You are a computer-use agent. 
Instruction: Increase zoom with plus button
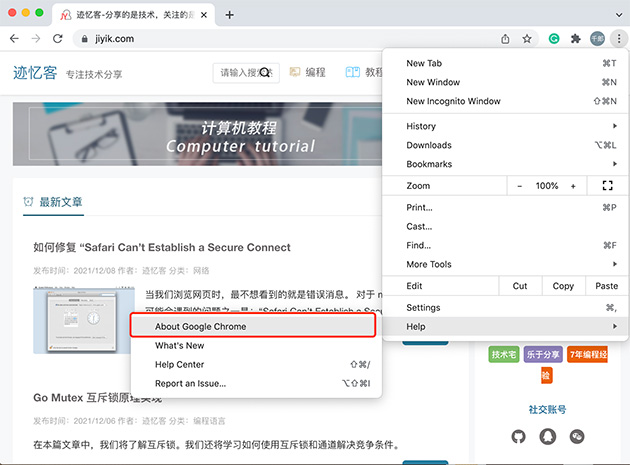(573, 186)
